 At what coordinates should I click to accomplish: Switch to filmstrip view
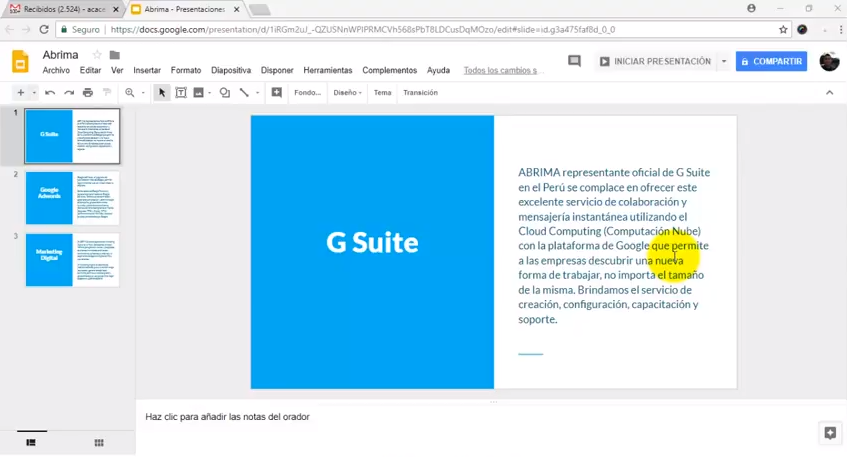[x=31, y=442]
